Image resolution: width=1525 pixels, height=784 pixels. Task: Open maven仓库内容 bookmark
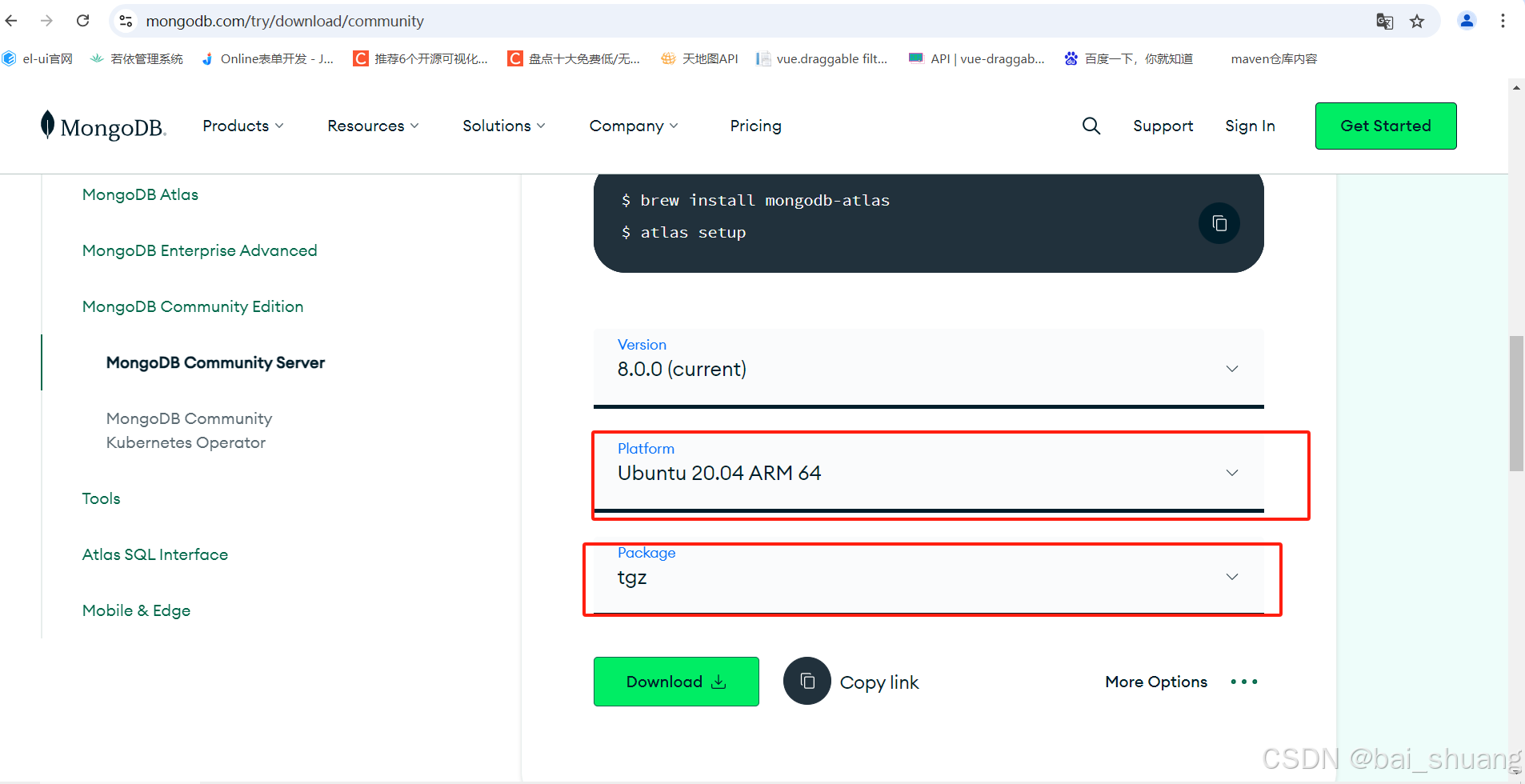coord(1274,58)
